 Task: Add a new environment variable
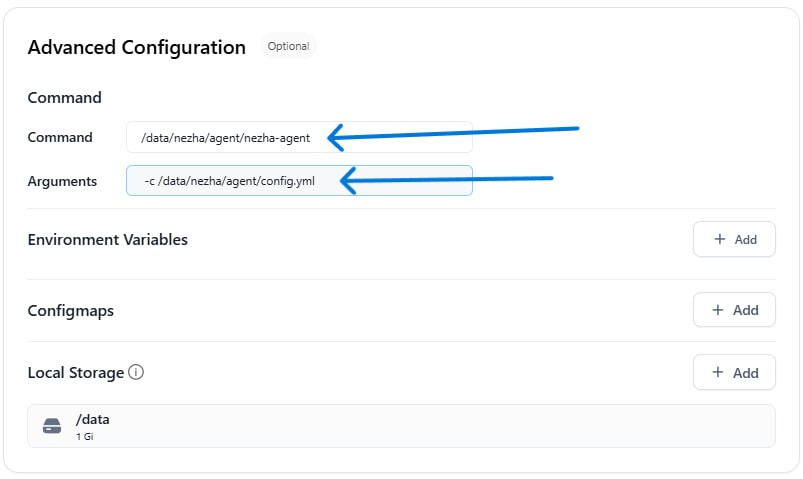734,239
